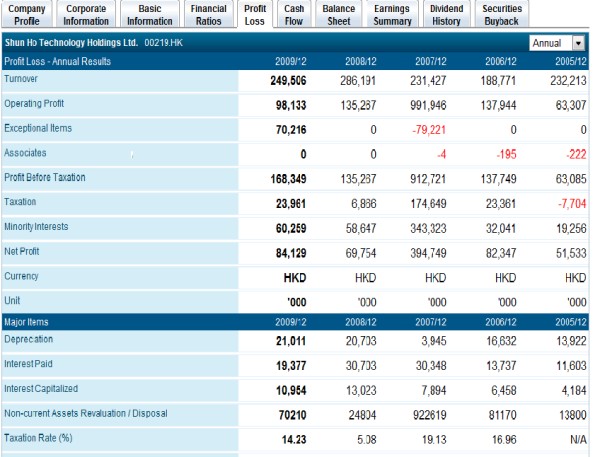
Task: Go to the Cash Flow tab
Action: pyautogui.click(x=294, y=15)
